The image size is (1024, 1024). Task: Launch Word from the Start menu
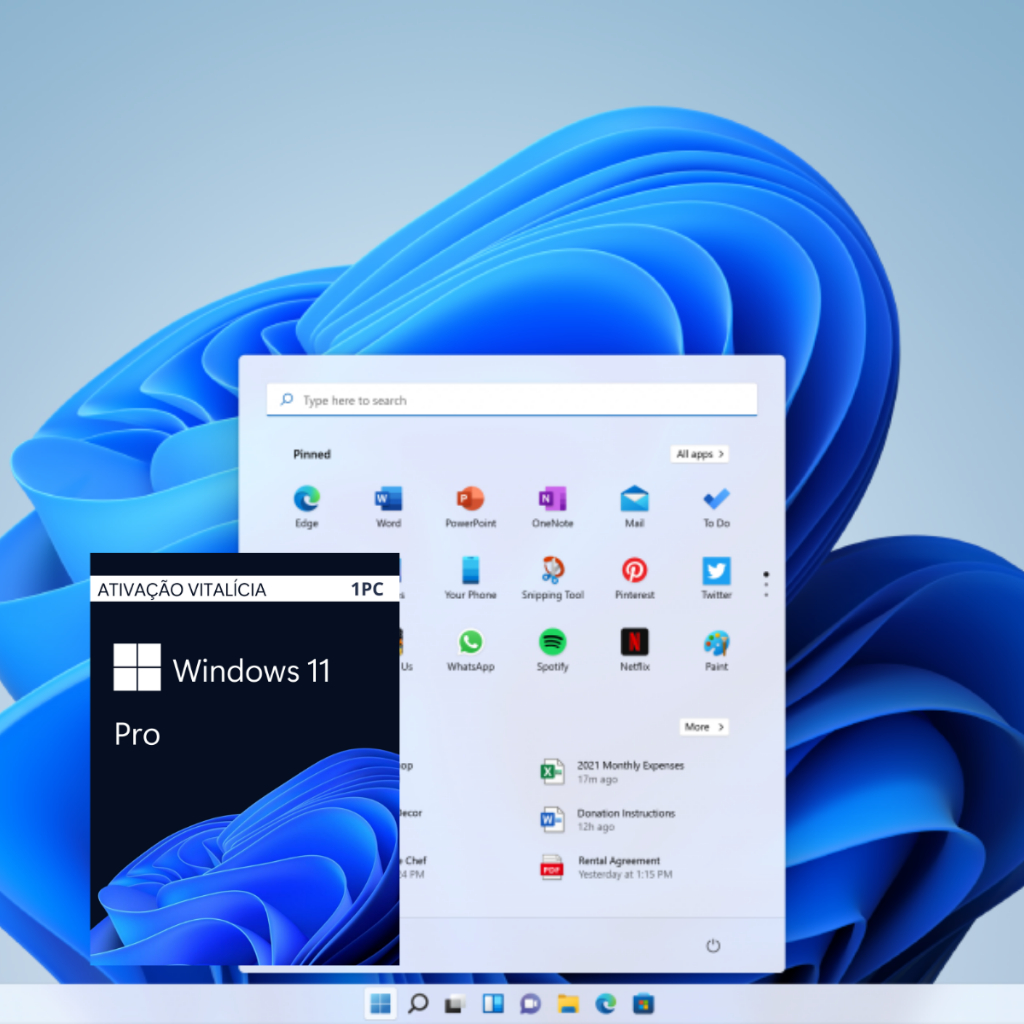pyautogui.click(x=388, y=500)
